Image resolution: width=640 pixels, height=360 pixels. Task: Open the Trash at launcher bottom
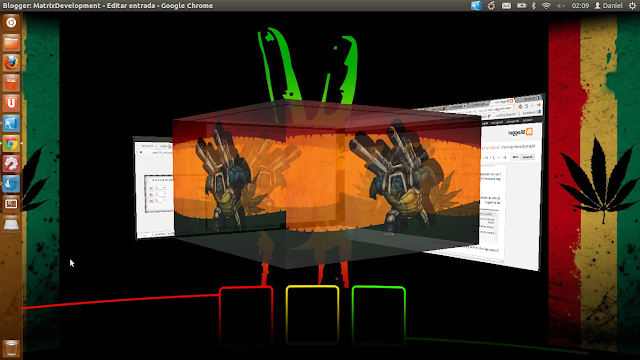(11, 349)
